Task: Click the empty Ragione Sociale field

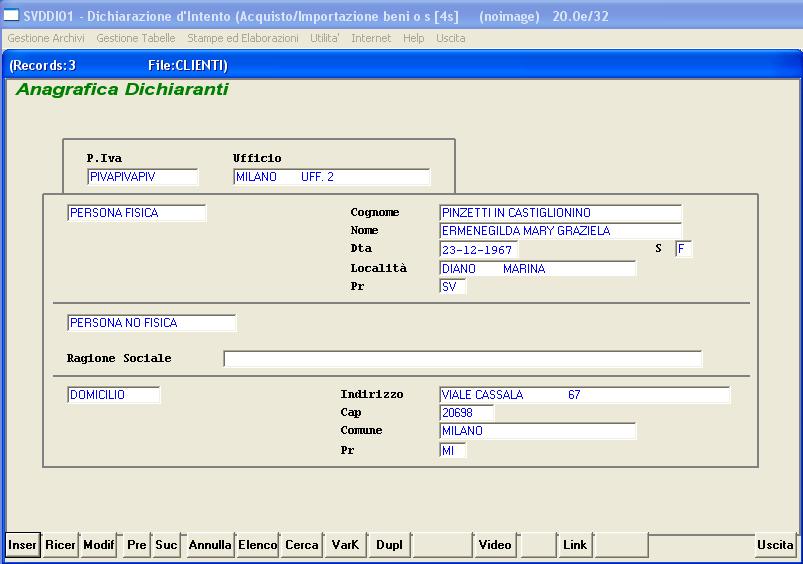Action: [463, 359]
